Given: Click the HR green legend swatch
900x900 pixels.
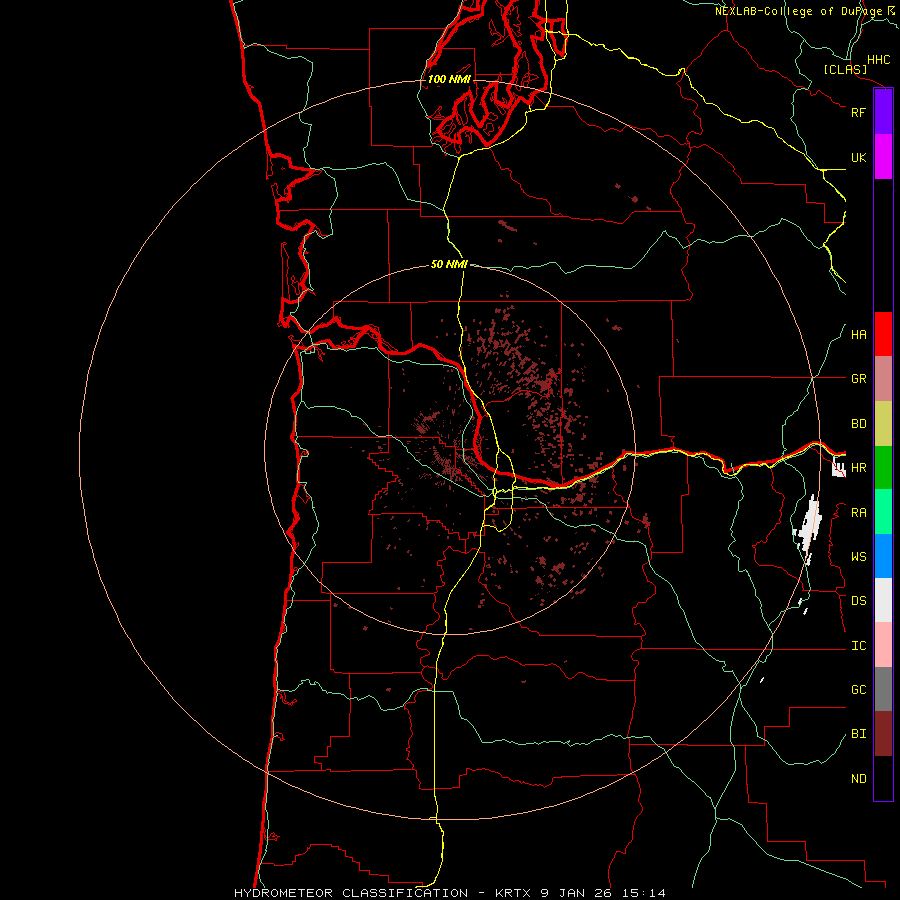Looking at the screenshot, I should 883,468.
